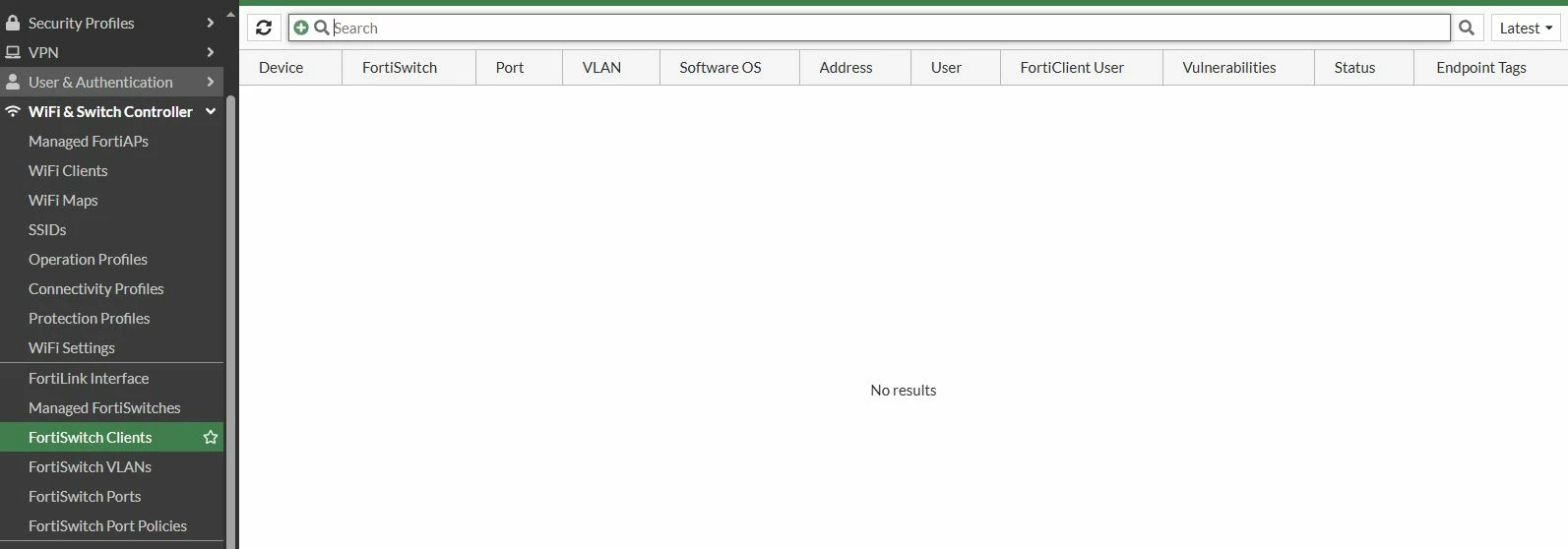Image resolution: width=1568 pixels, height=549 pixels.
Task: Sort by Device column header
Action: [290, 67]
